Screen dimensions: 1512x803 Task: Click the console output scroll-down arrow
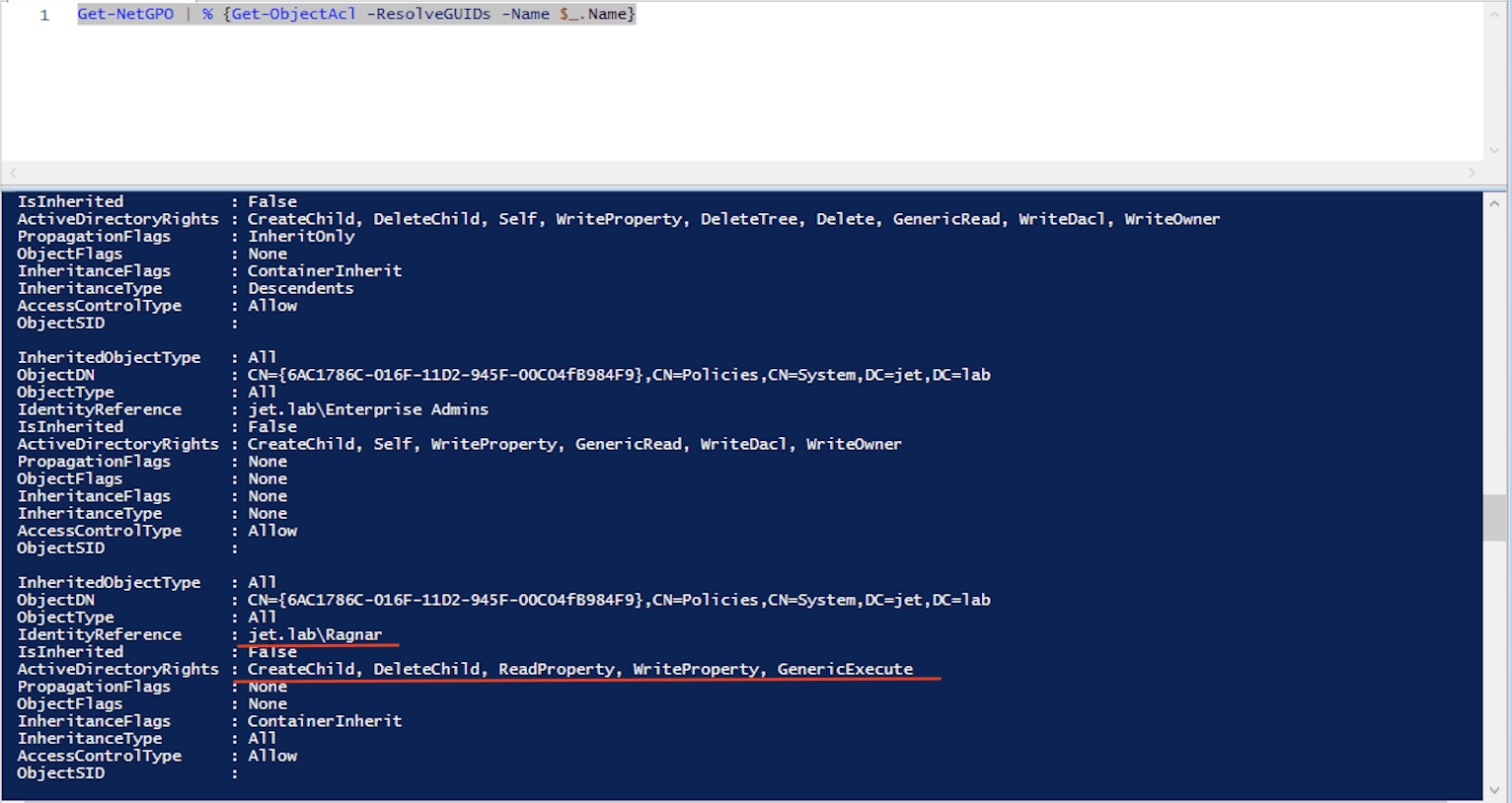1494,790
